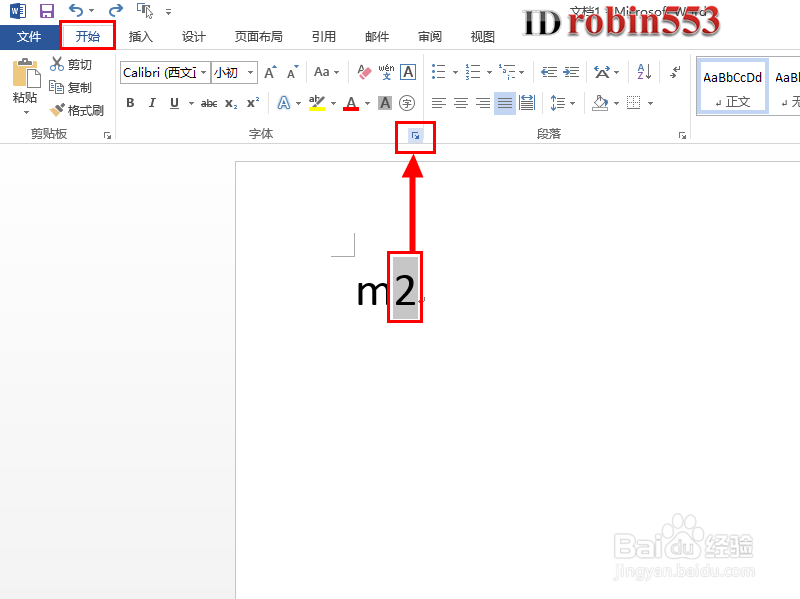Open font name combo box dropdown
Image resolution: width=800 pixels, height=599 pixels.
point(204,72)
